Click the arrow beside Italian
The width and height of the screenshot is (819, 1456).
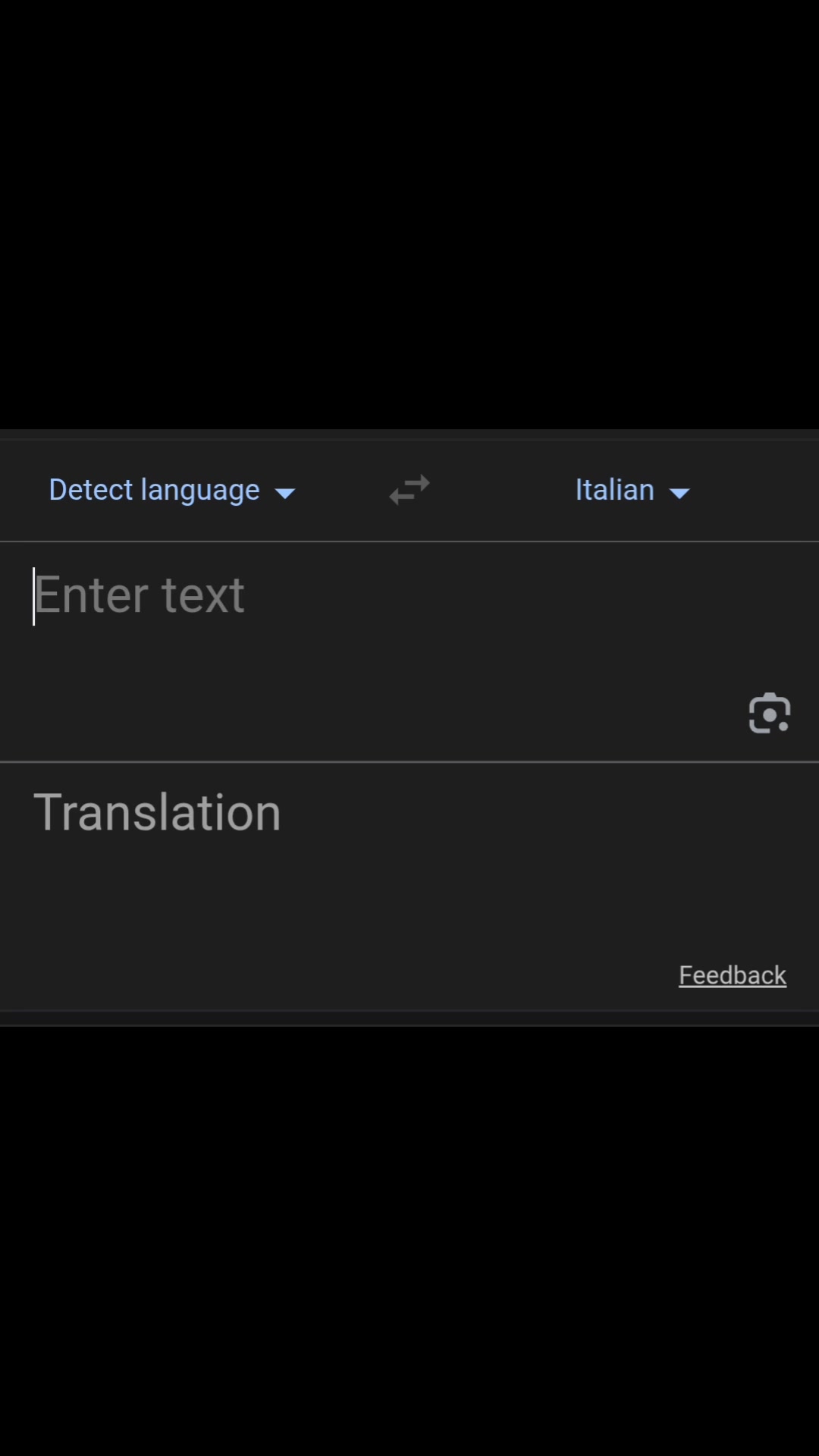click(680, 493)
